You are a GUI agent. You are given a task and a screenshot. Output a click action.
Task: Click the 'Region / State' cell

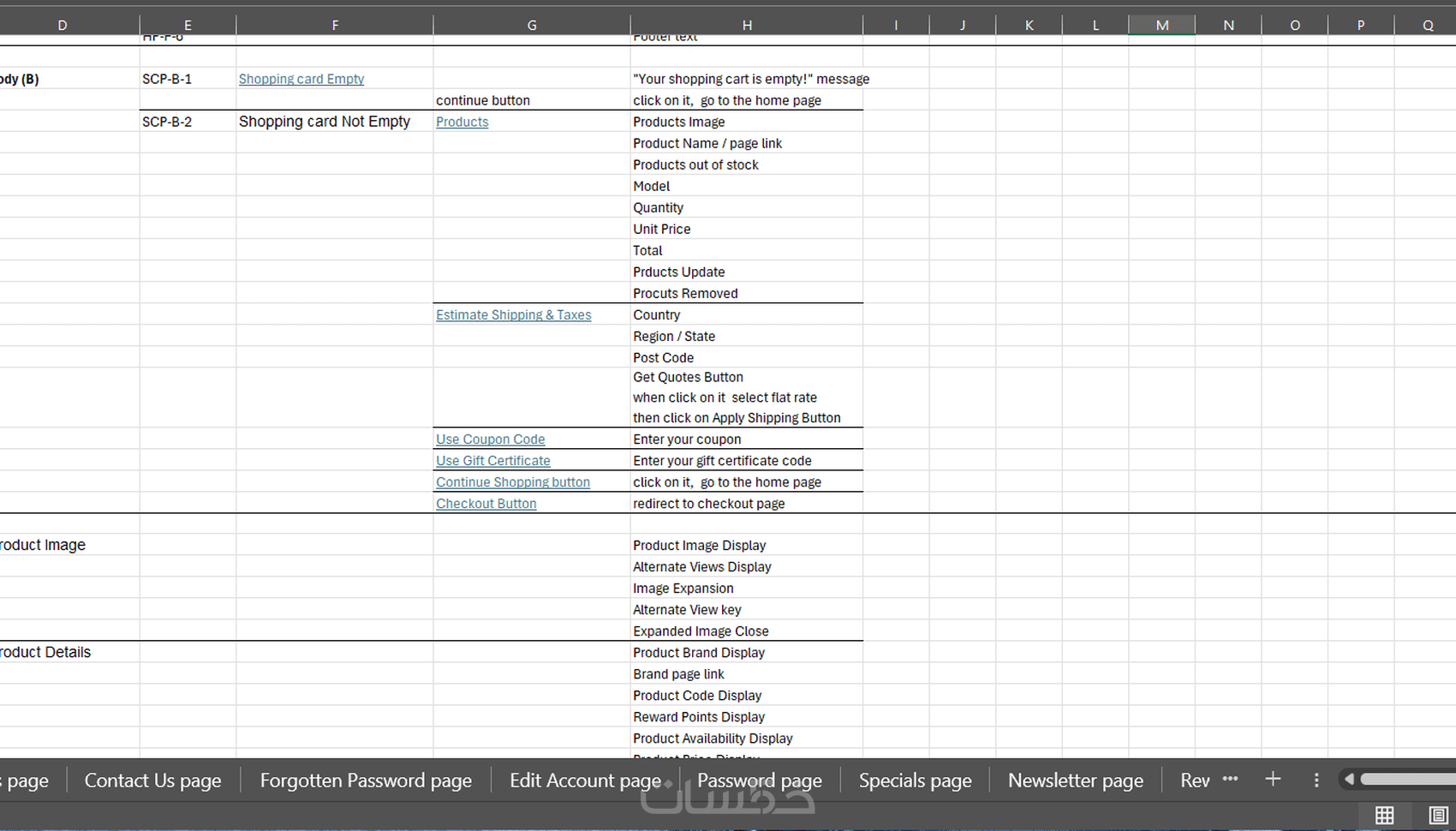747,336
